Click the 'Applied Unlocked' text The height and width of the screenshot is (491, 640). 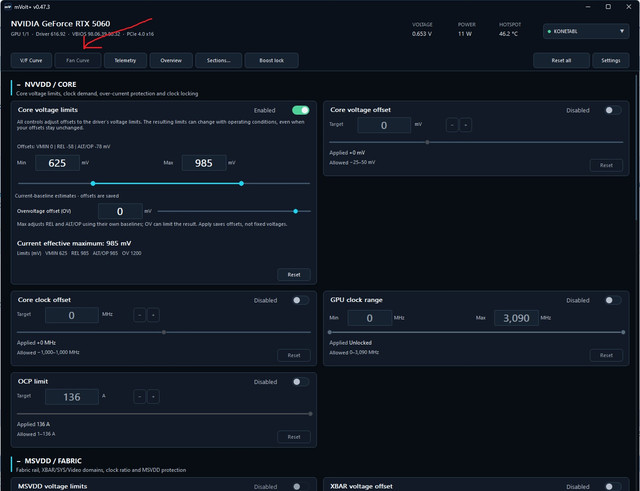click(x=351, y=342)
